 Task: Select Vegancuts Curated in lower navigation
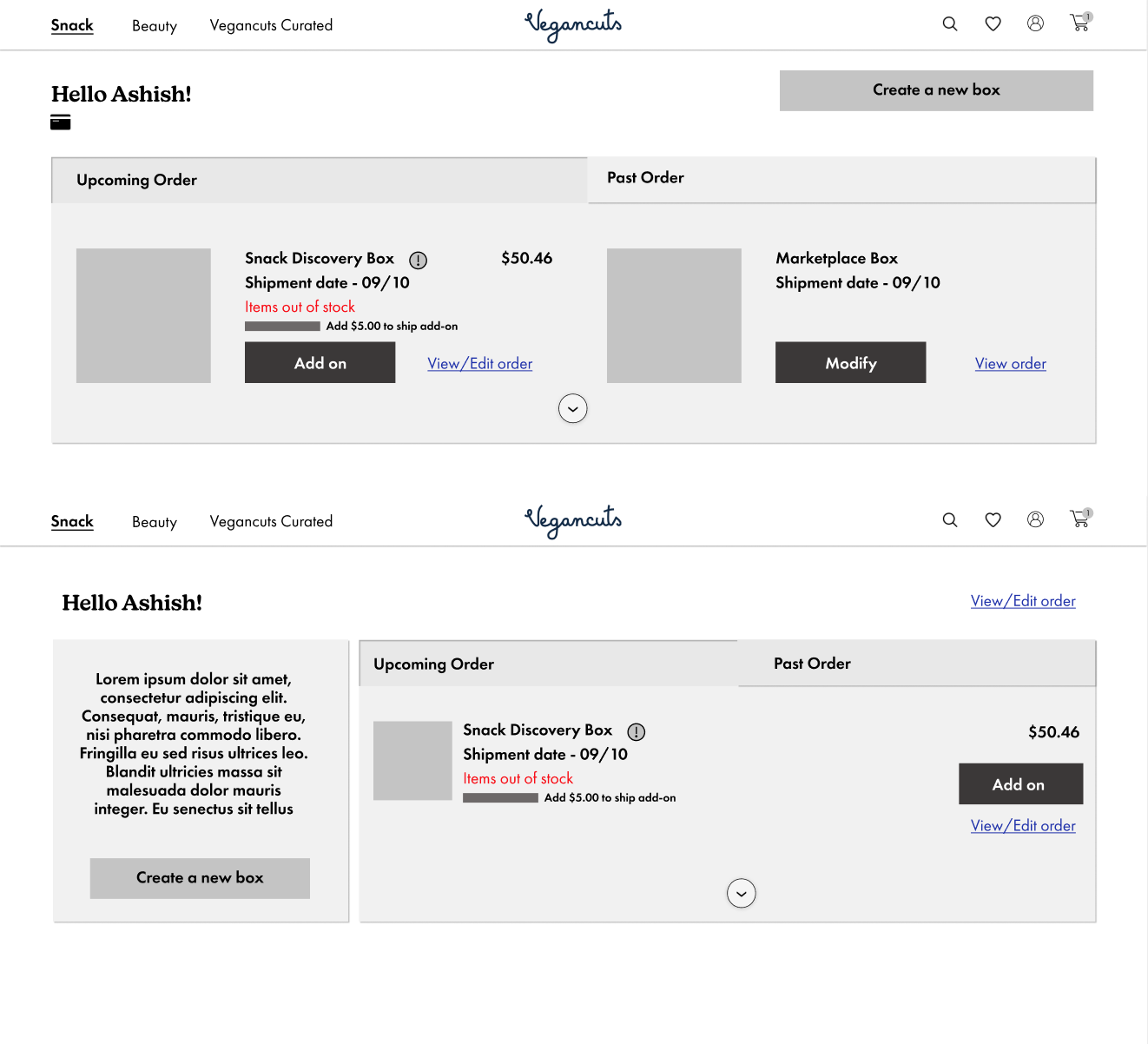271,521
